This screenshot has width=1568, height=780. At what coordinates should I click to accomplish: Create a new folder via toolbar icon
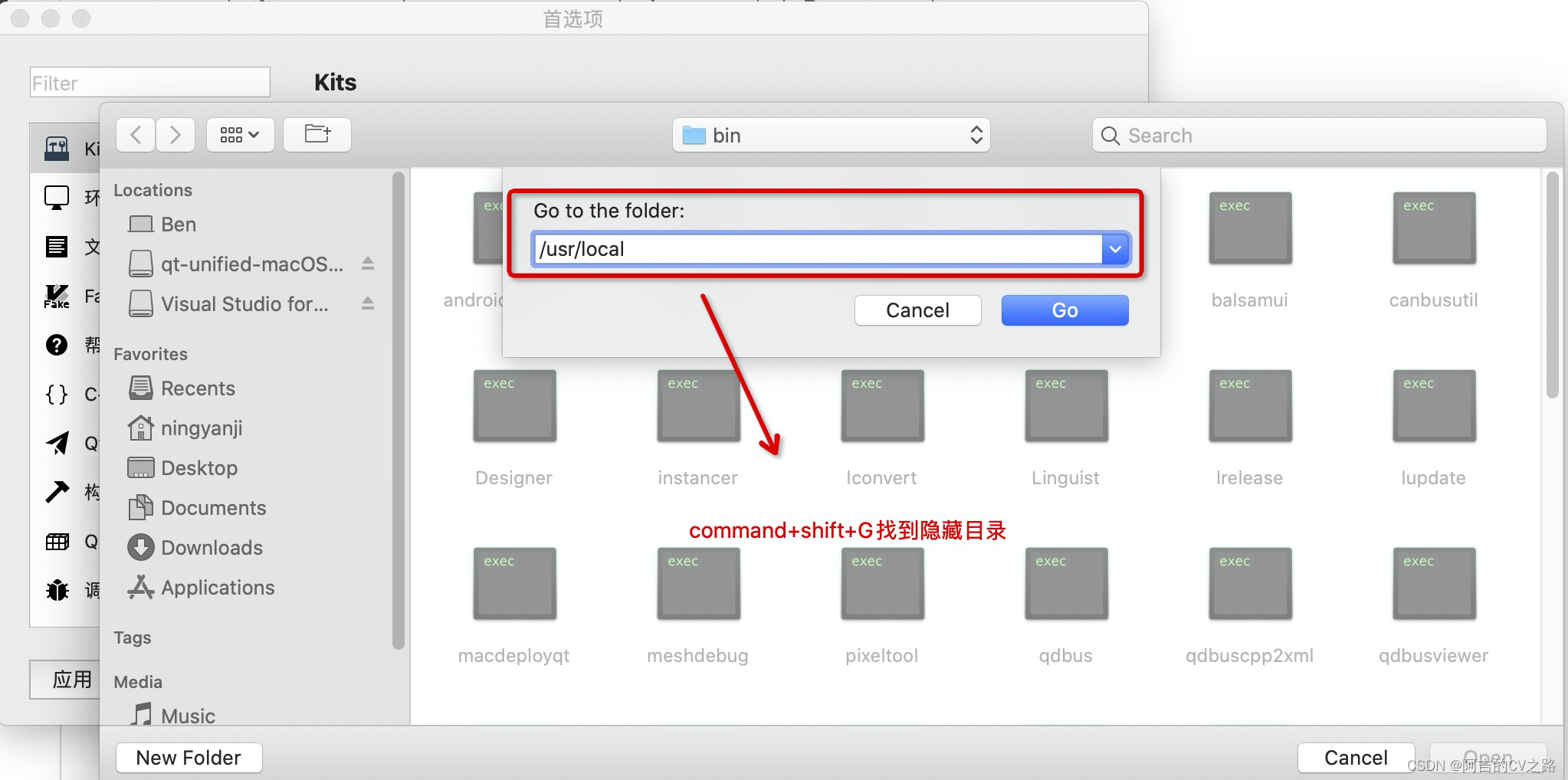[317, 135]
